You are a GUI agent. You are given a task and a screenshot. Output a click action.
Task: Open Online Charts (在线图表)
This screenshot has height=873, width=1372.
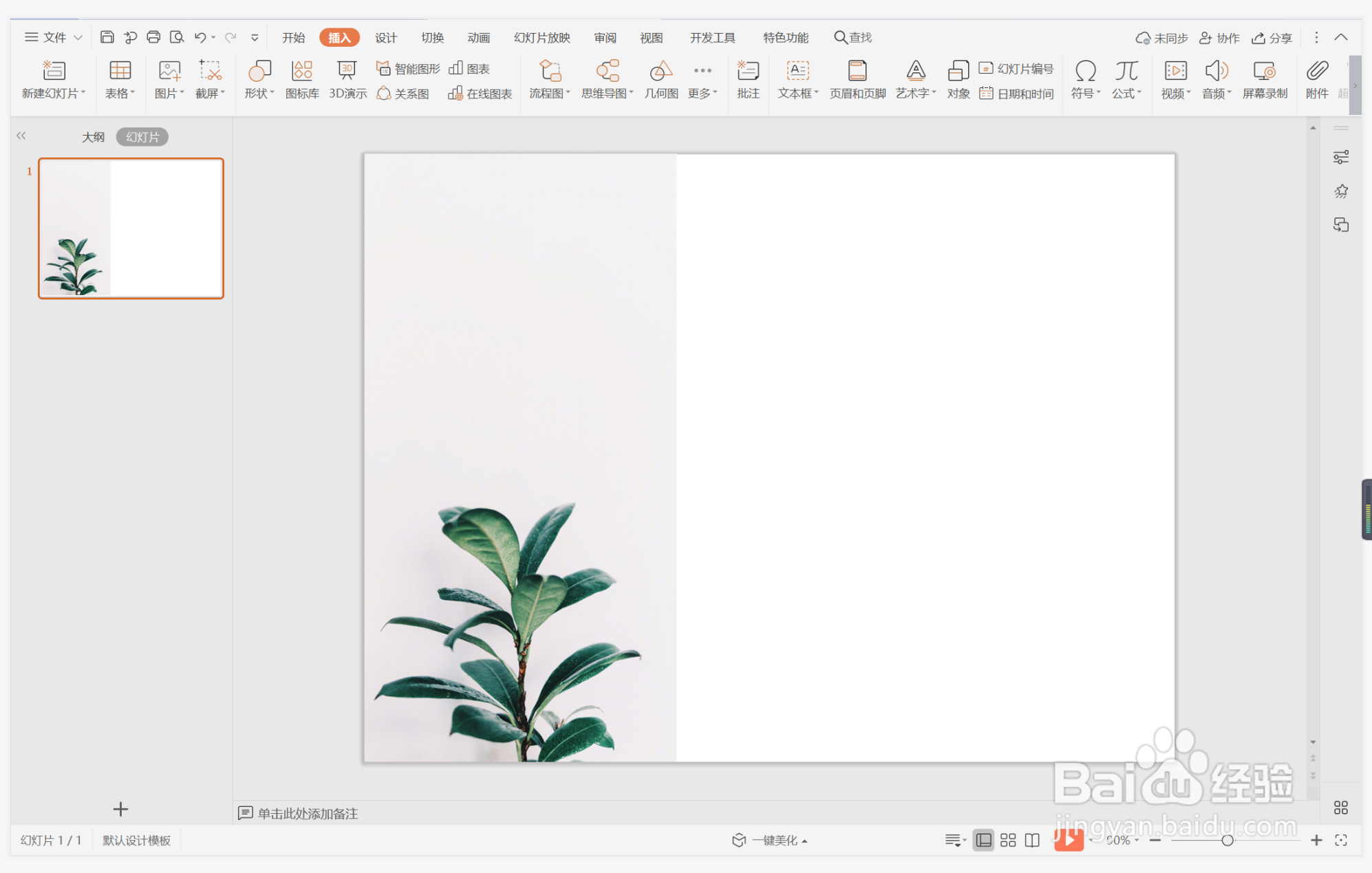480,94
